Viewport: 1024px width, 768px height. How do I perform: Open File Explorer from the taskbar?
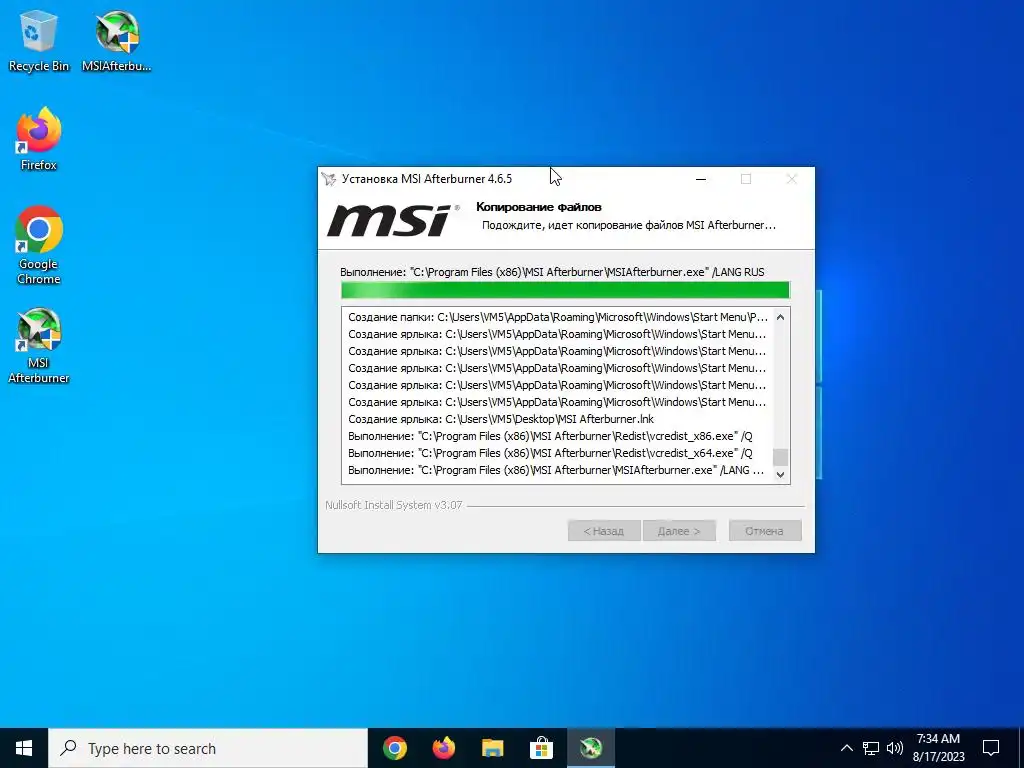click(492, 748)
